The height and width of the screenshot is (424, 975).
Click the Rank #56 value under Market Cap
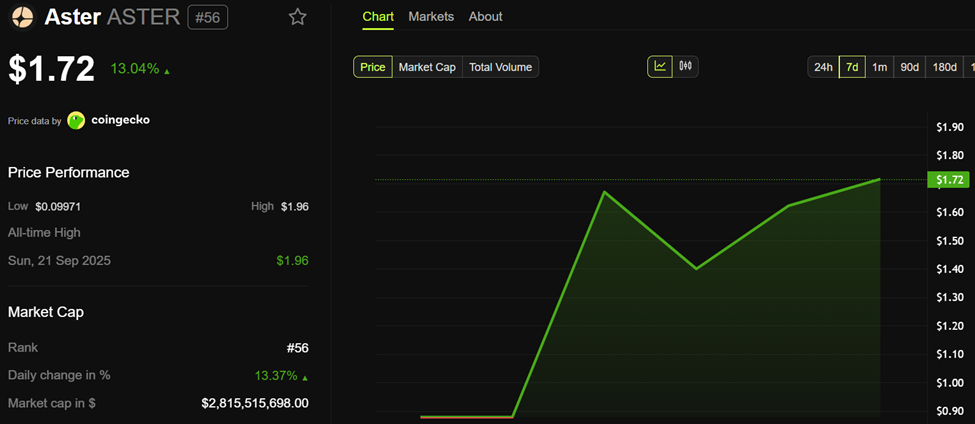click(297, 348)
